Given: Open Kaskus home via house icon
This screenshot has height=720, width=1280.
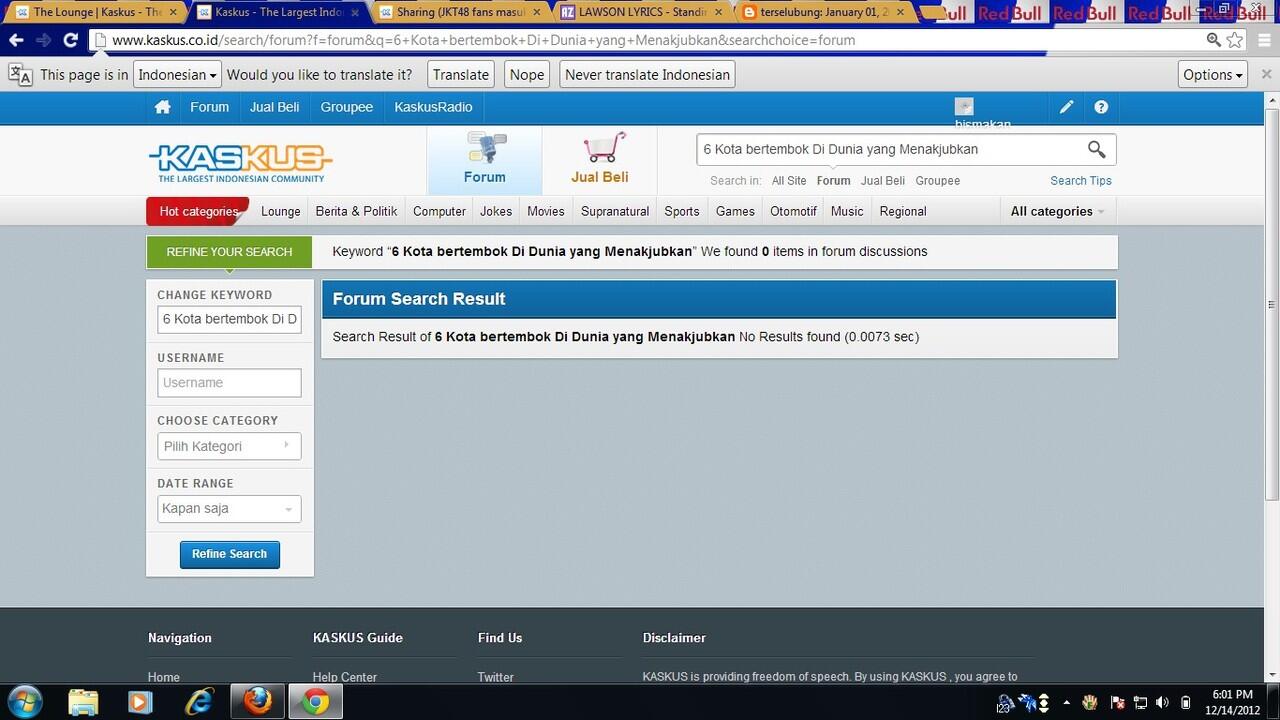Looking at the screenshot, I should tap(163, 107).
